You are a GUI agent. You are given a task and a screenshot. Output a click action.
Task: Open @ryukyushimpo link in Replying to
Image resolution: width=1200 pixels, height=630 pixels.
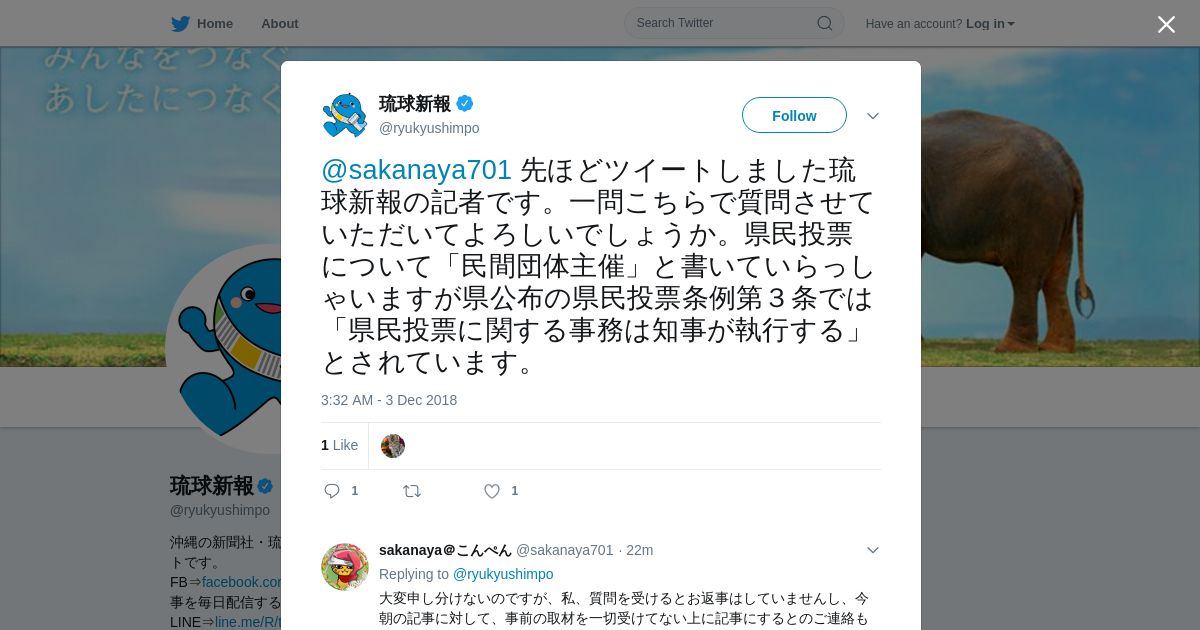tap(503, 574)
